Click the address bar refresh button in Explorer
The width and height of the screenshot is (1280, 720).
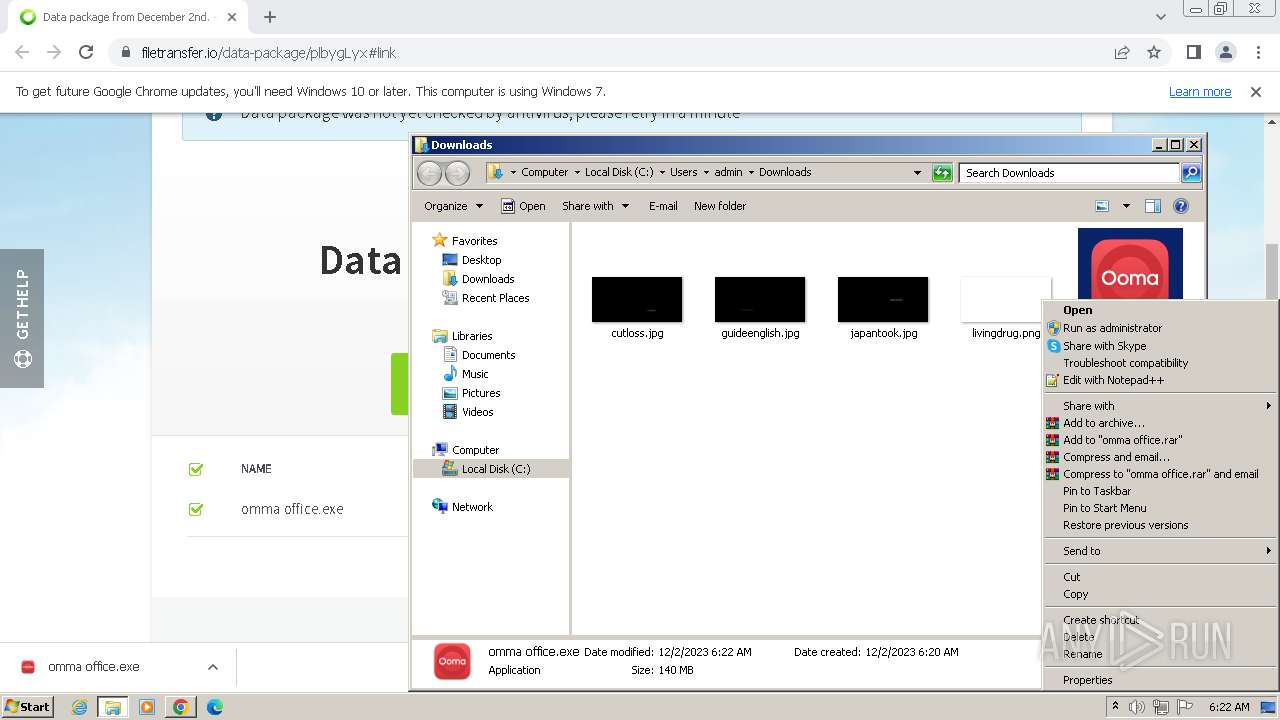[942, 173]
